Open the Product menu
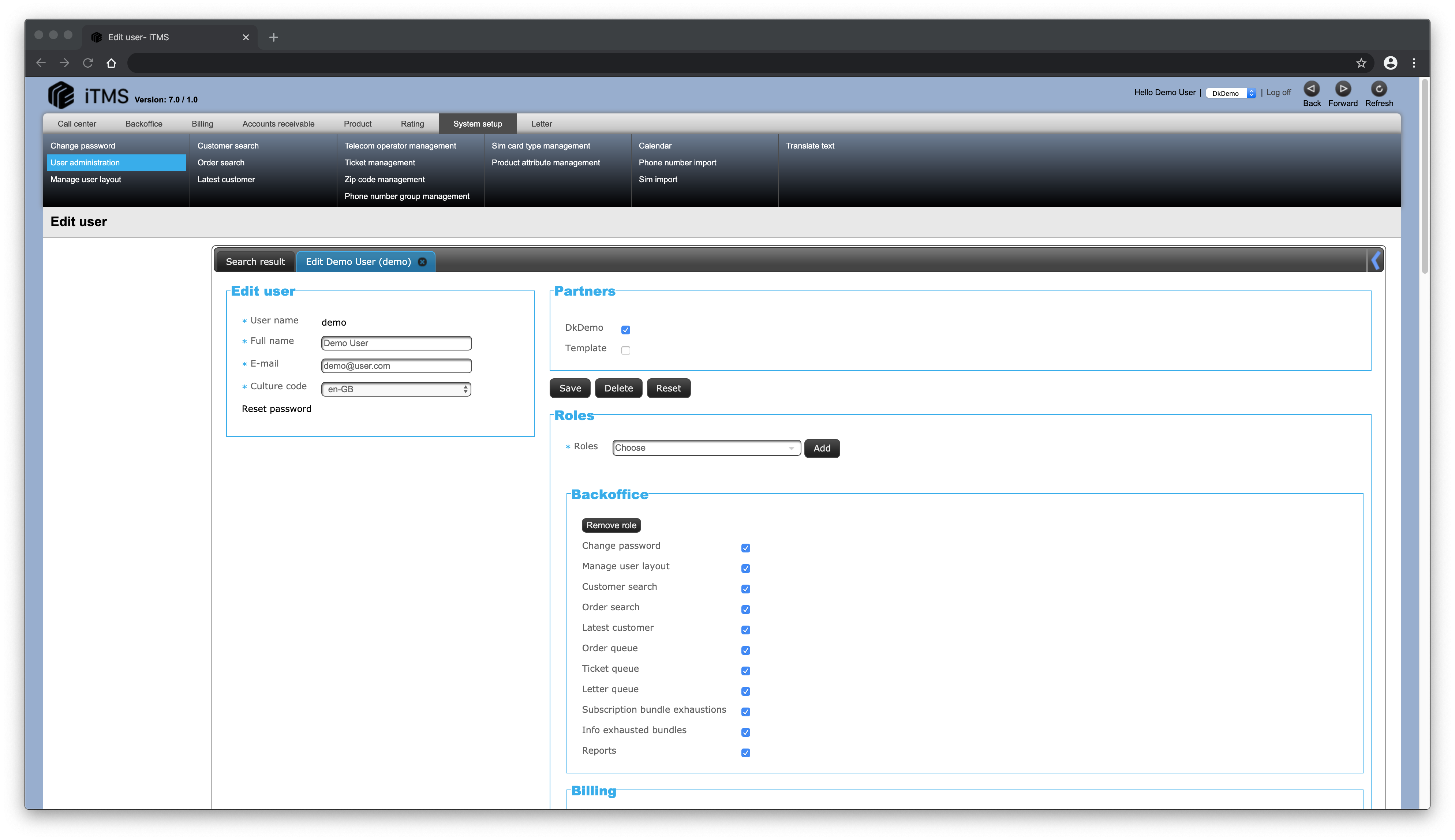The height and width of the screenshot is (840, 1455). pyautogui.click(x=357, y=124)
